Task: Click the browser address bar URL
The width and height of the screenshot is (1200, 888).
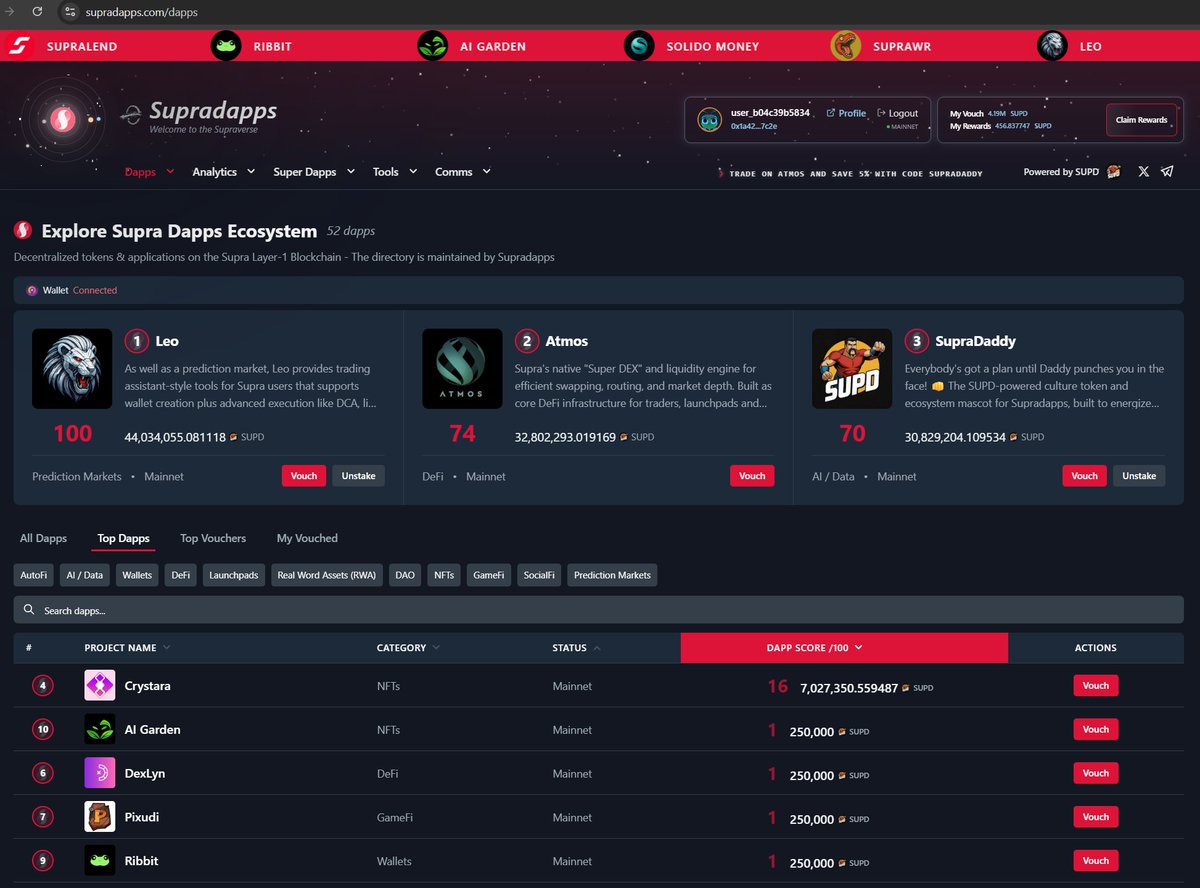Action: tap(141, 13)
